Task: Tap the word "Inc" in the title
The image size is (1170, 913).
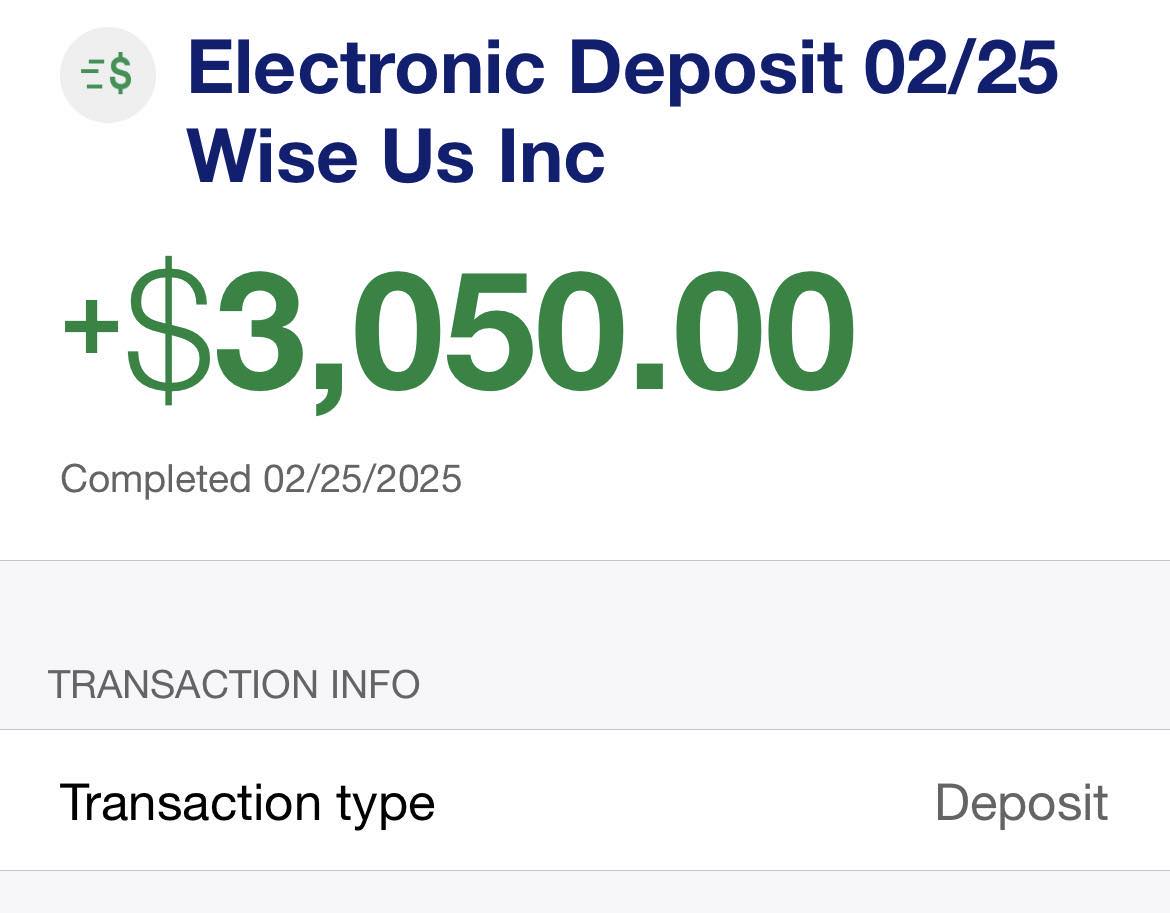Action: [553, 158]
